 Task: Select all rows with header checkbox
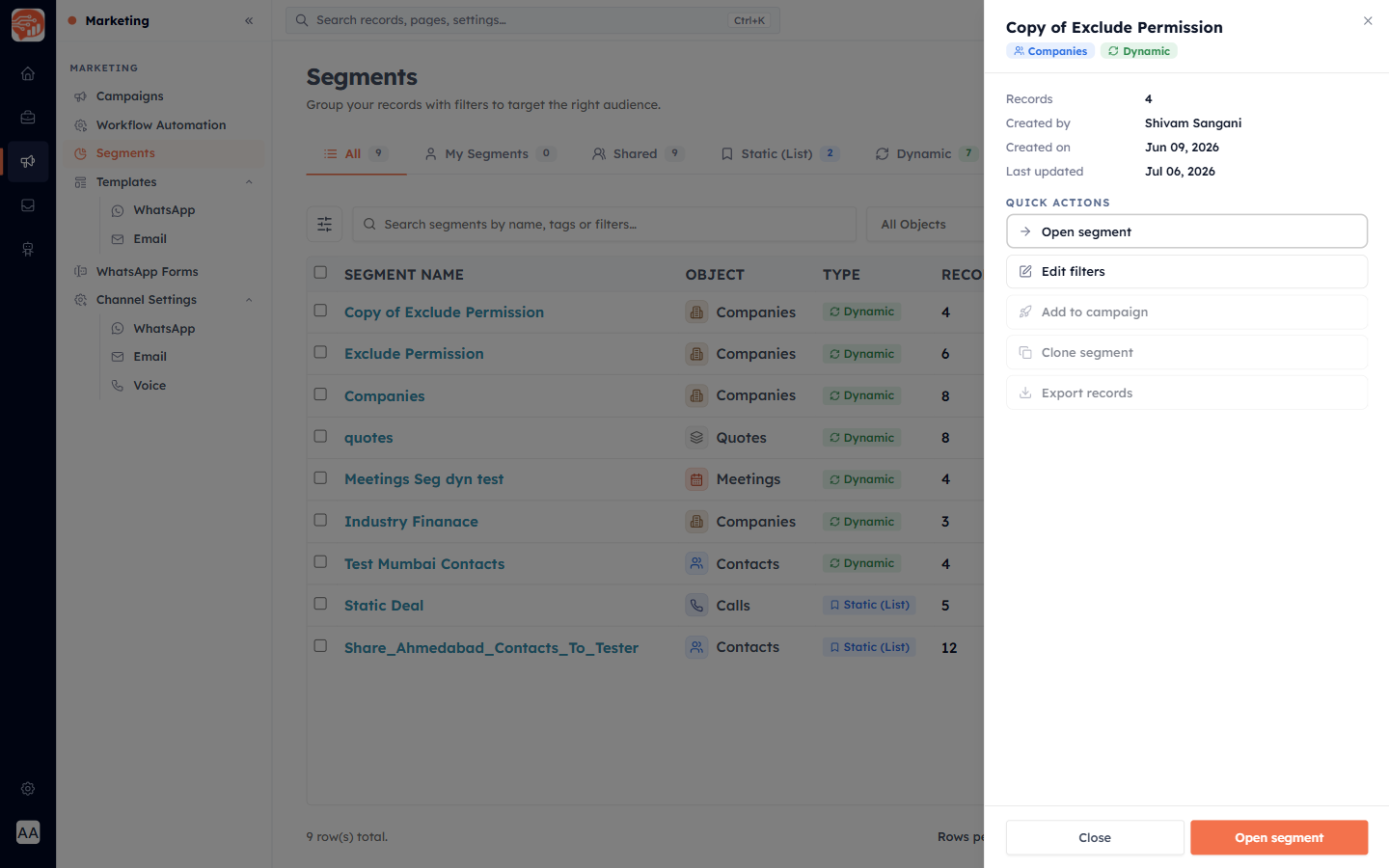click(x=320, y=273)
